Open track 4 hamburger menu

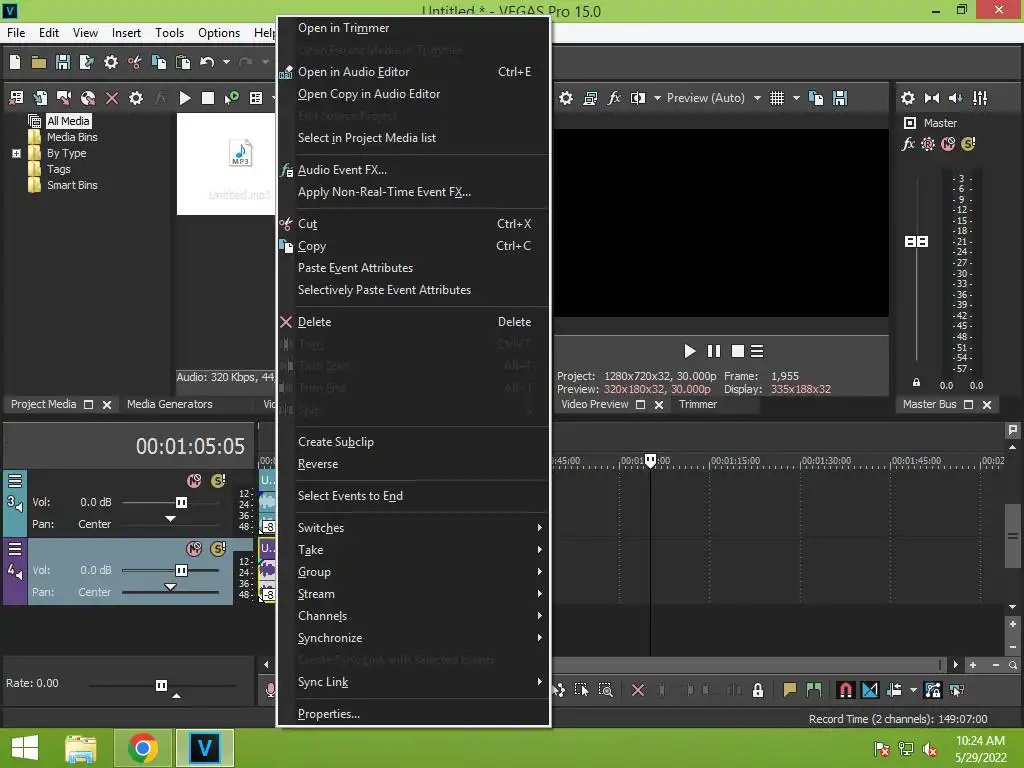[15, 549]
